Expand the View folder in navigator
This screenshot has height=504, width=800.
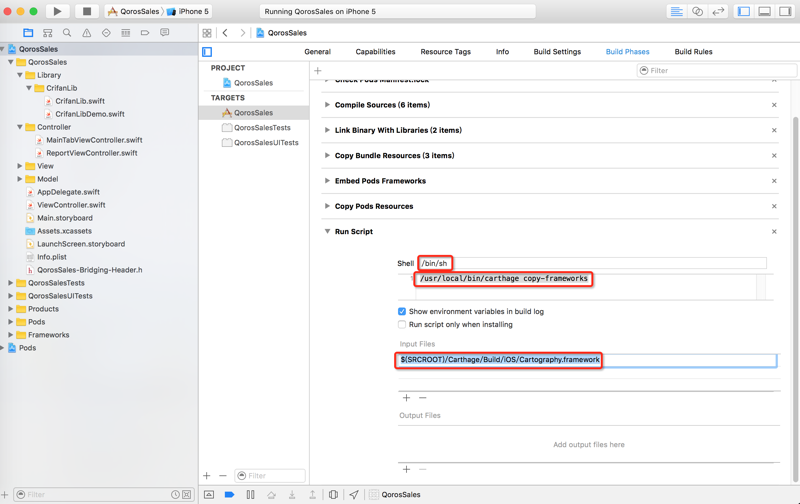pos(19,166)
